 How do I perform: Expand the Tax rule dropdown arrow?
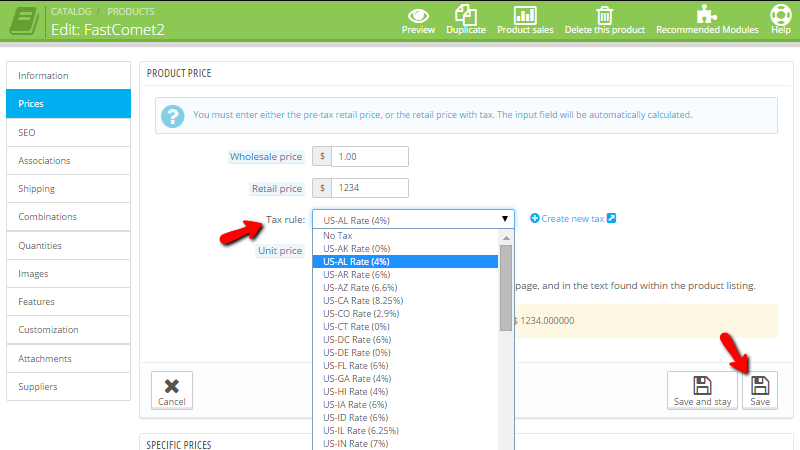(504, 219)
